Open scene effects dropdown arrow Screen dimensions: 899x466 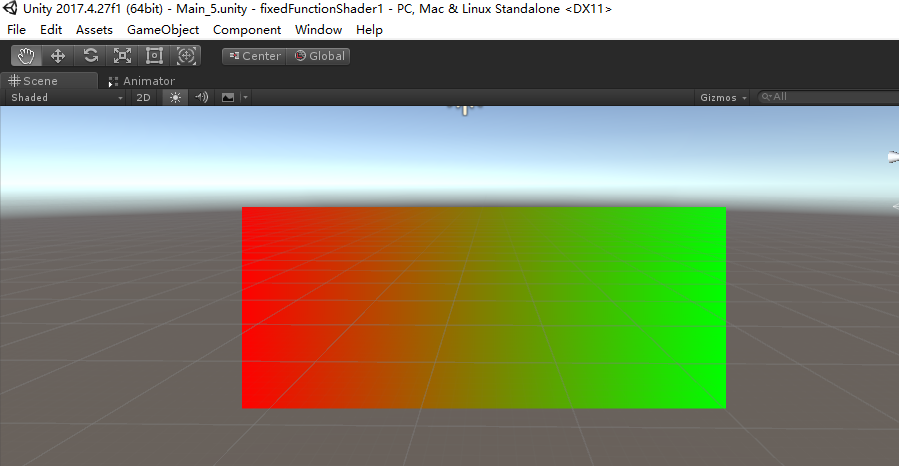pyautogui.click(x=245, y=97)
